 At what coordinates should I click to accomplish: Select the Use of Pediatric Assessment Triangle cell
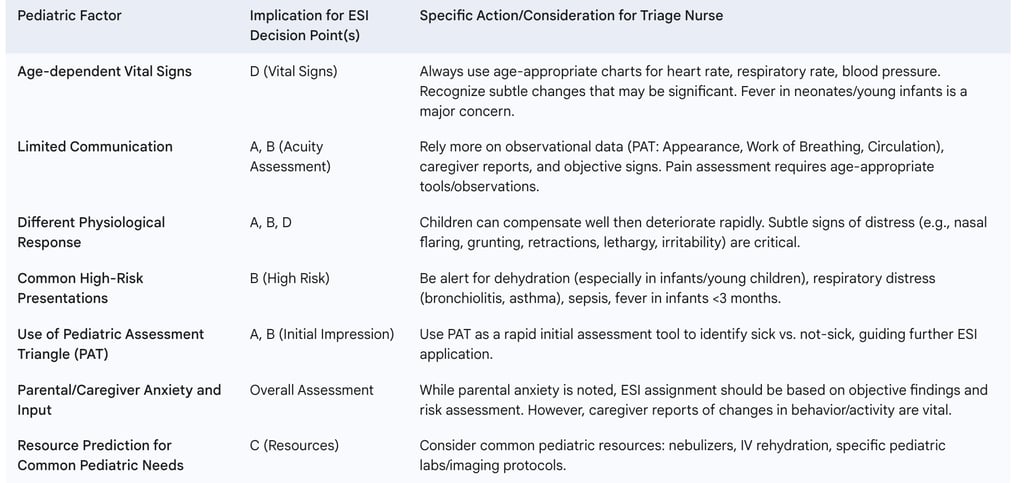click(110, 343)
